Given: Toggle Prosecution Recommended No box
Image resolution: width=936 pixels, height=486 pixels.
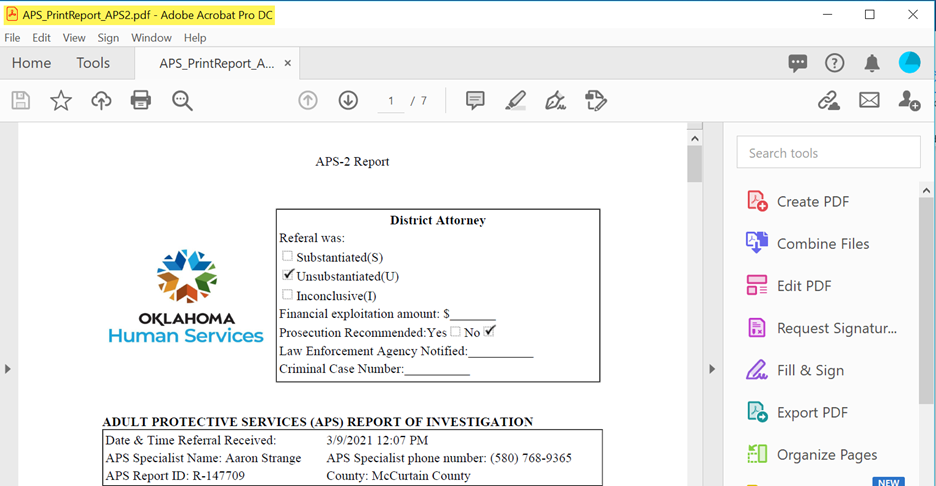Looking at the screenshot, I should [x=489, y=331].
